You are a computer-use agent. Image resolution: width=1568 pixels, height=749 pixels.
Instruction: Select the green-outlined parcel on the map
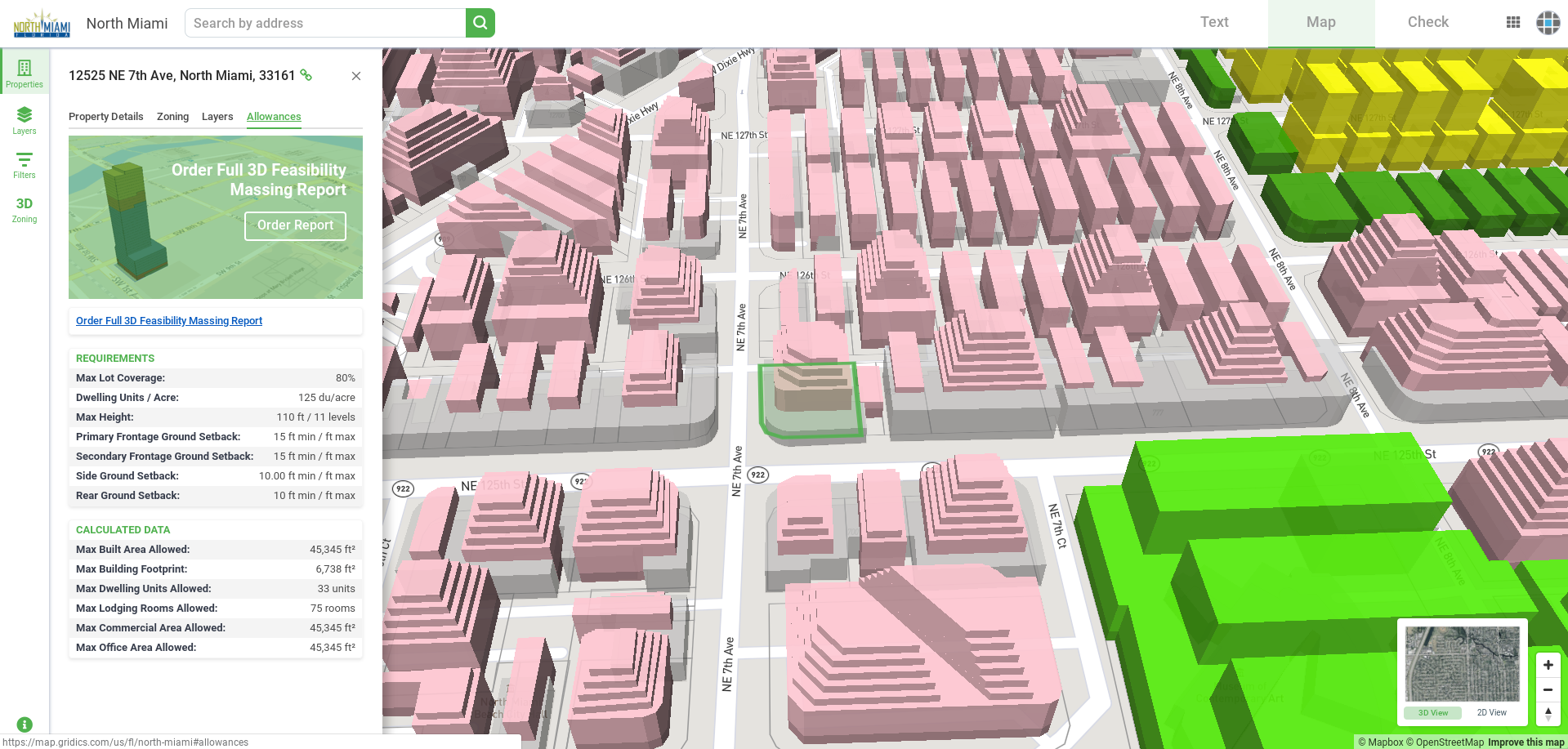click(811, 400)
